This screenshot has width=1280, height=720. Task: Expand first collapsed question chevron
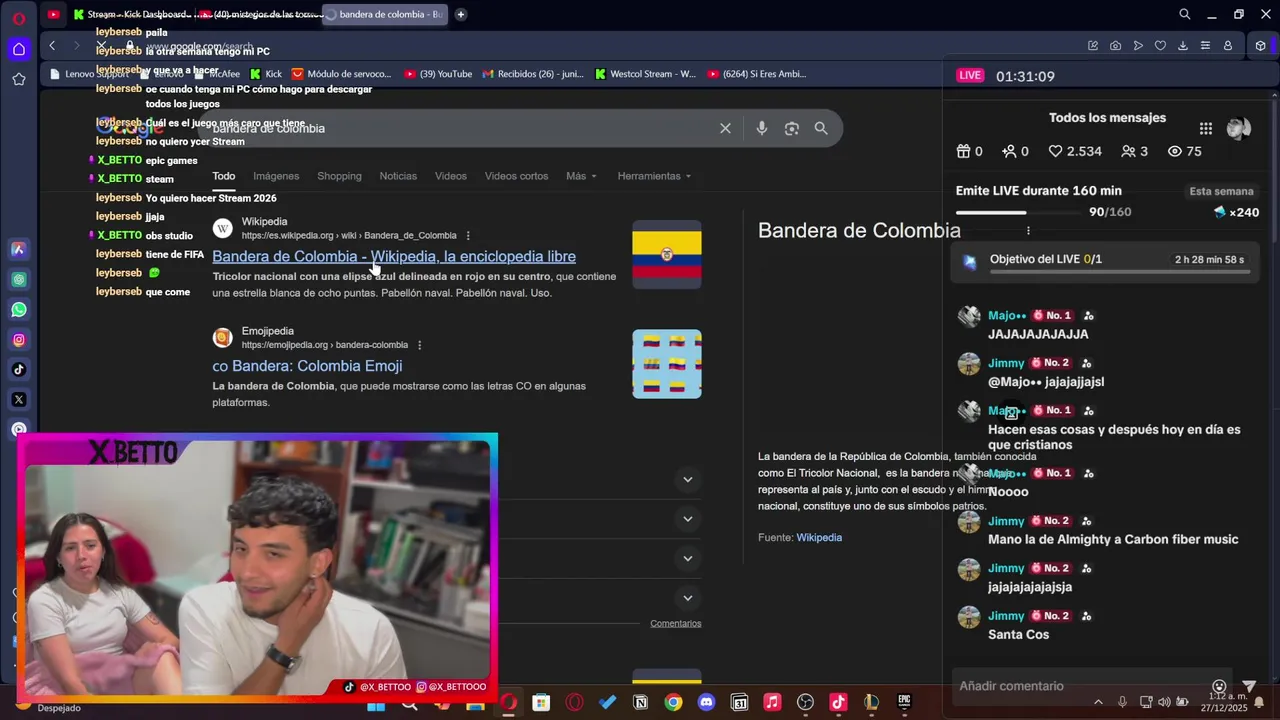point(687,479)
